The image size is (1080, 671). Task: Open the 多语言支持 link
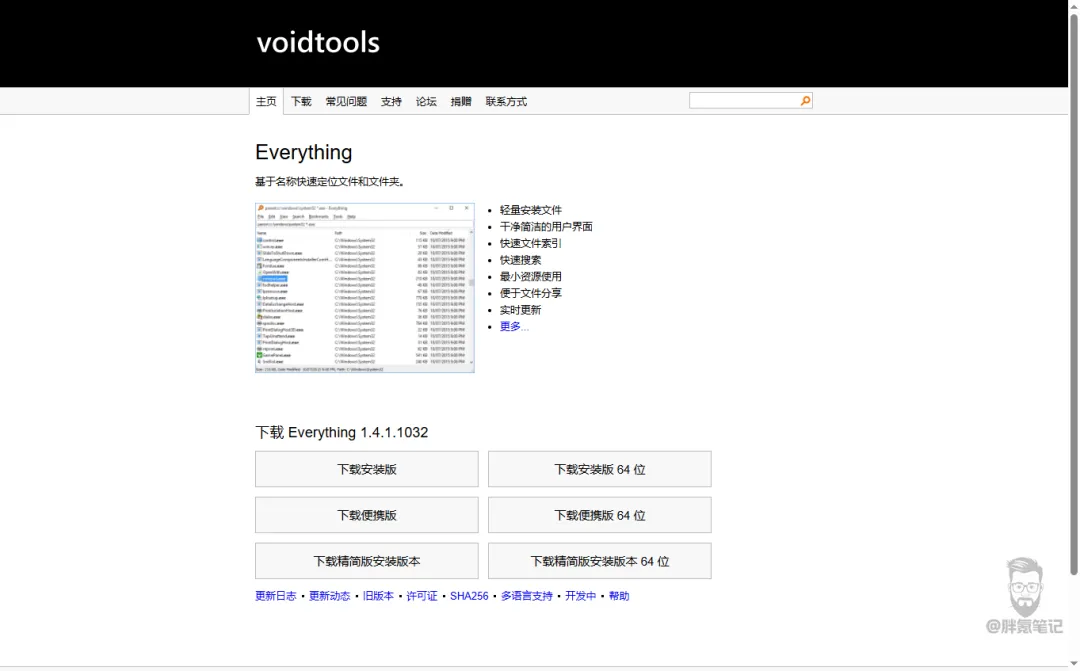[x=526, y=596]
